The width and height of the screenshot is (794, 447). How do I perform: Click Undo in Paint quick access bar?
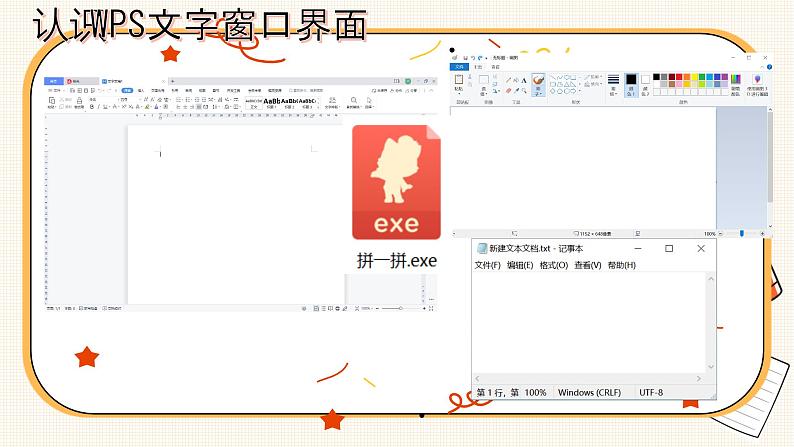[473, 58]
